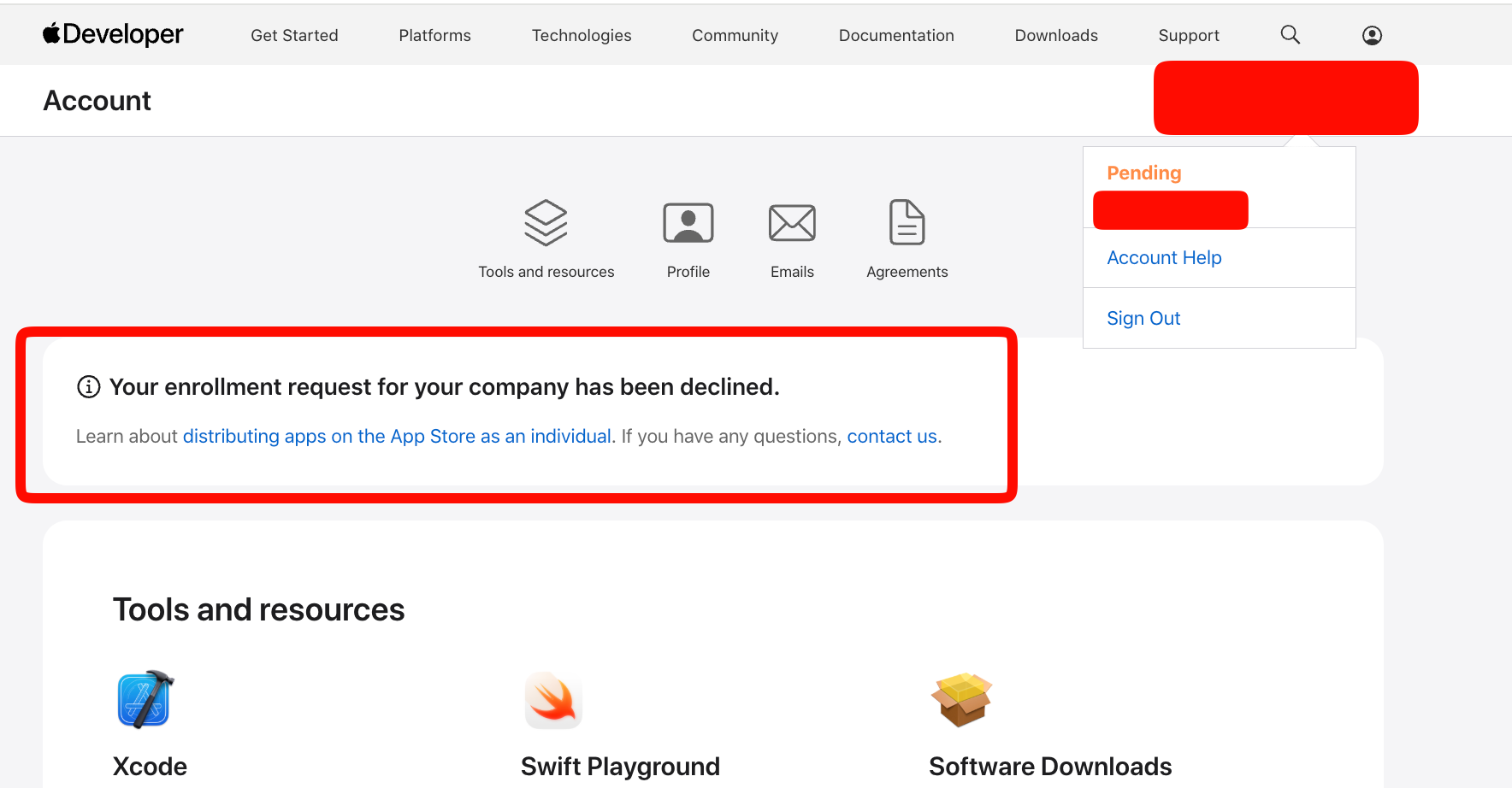
Task: Select the Tools and resources layers icon
Action: coord(546,223)
